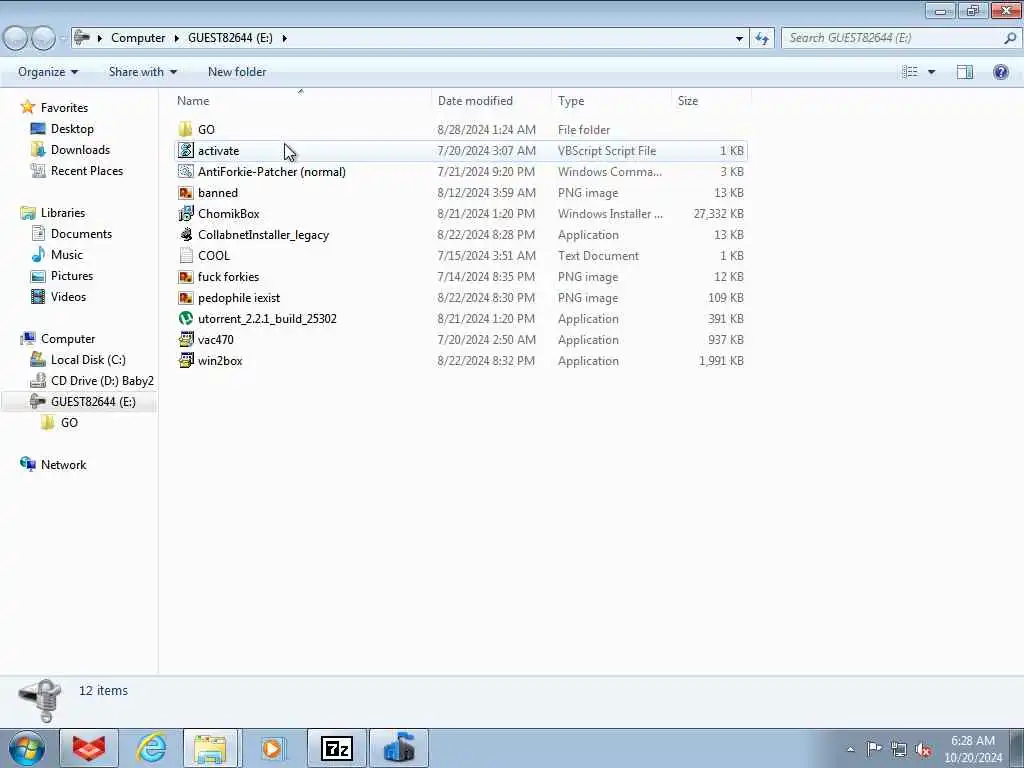This screenshot has width=1024, height=768.
Task: Open CD Drive (D:) Baby2 in sidebar
Action: pyautogui.click(x=103, y=381)
